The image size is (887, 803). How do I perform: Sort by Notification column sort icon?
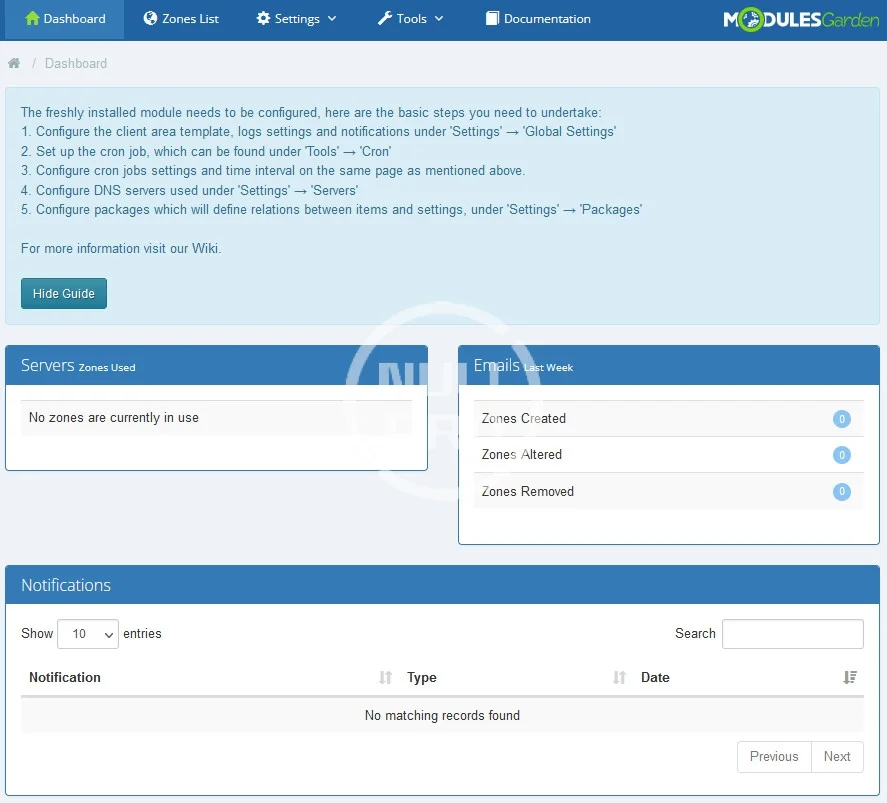[385, 678]
